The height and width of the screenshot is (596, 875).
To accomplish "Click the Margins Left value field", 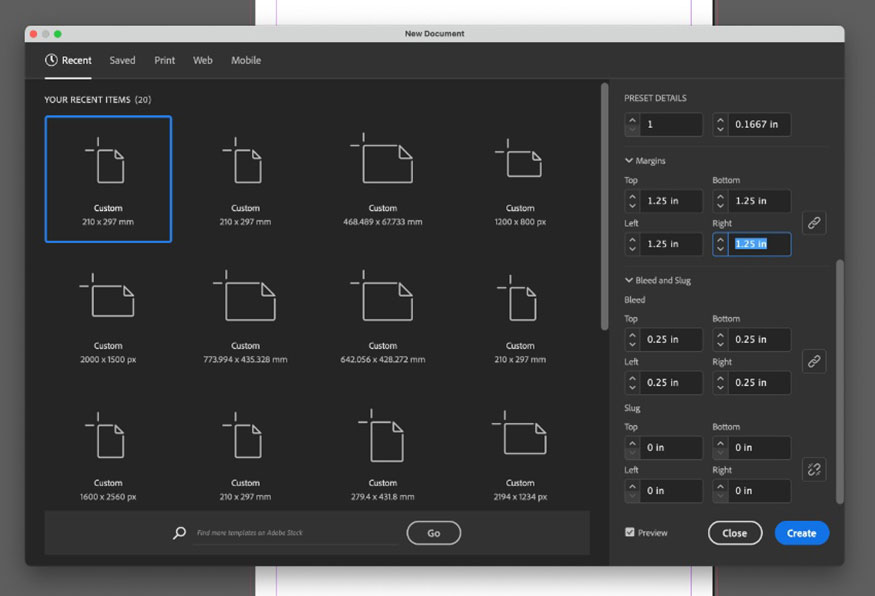I will click(671, 244).
